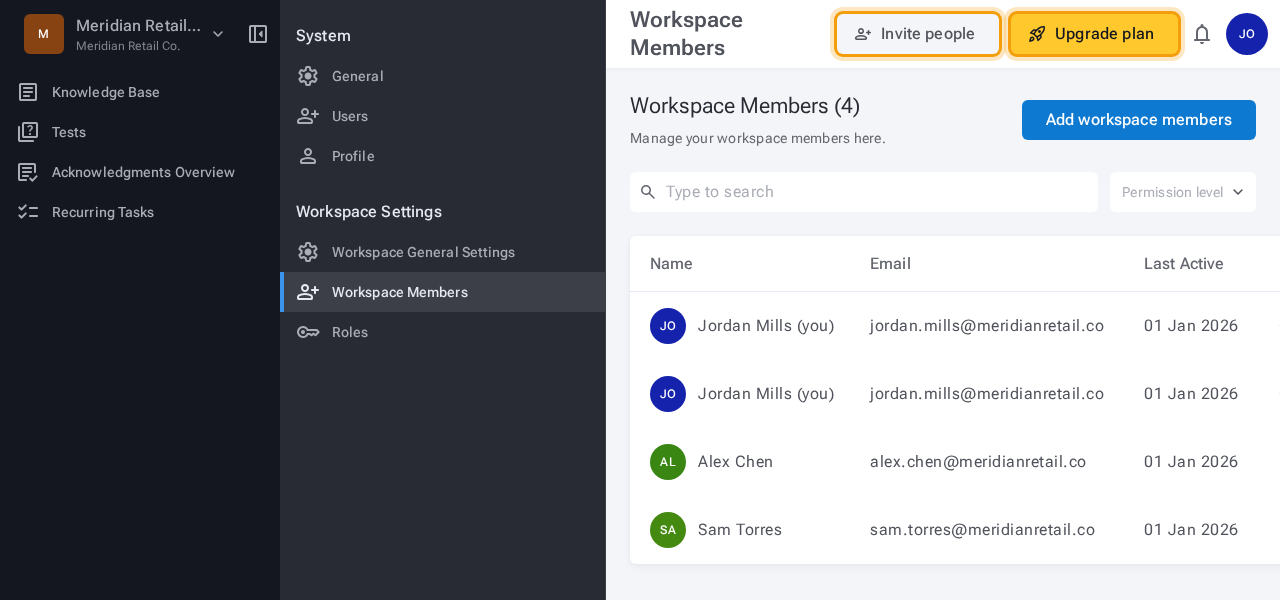Open Knowledge Base page
Screen dimensions: 1280x600
tap(106, 92)
